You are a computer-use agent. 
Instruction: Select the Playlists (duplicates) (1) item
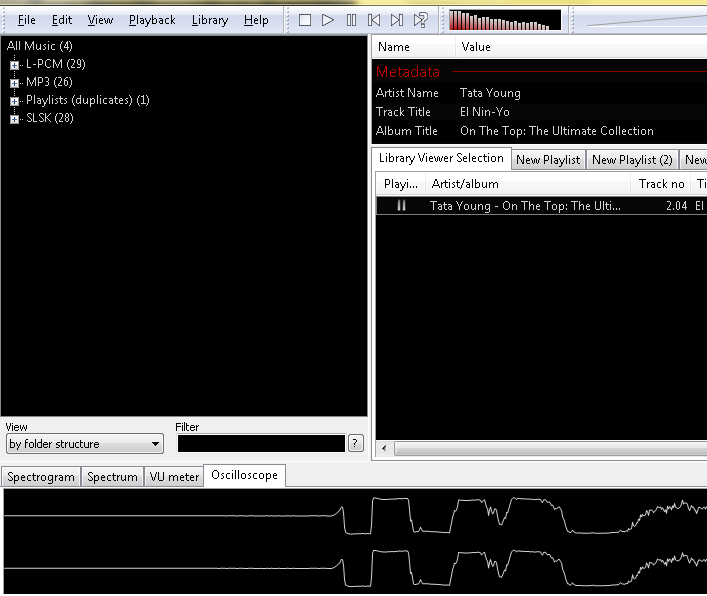(87, 100)
